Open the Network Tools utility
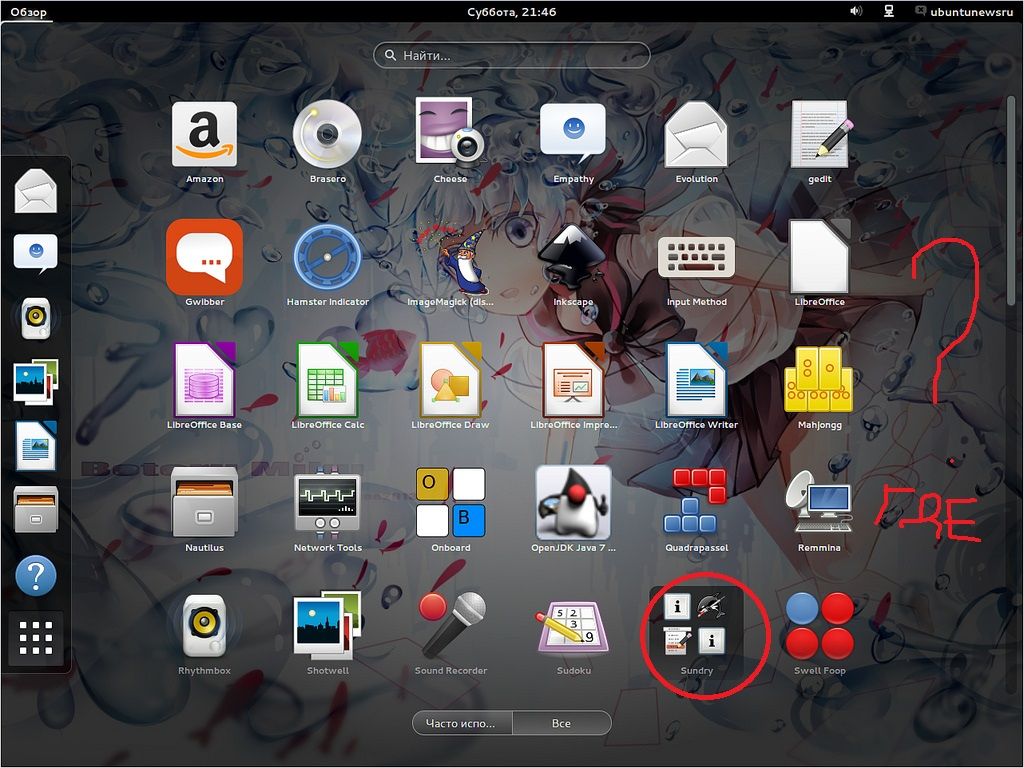 click(x=327, y=504)
